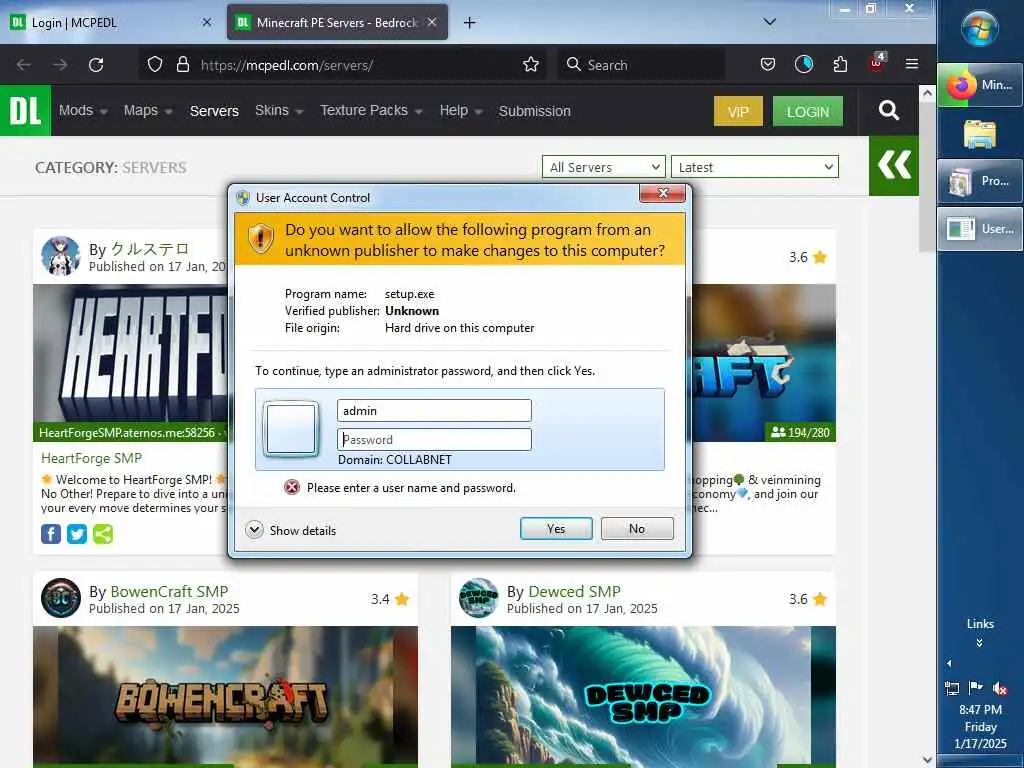Open Windows Explorer from taskbar

[980, 134]
